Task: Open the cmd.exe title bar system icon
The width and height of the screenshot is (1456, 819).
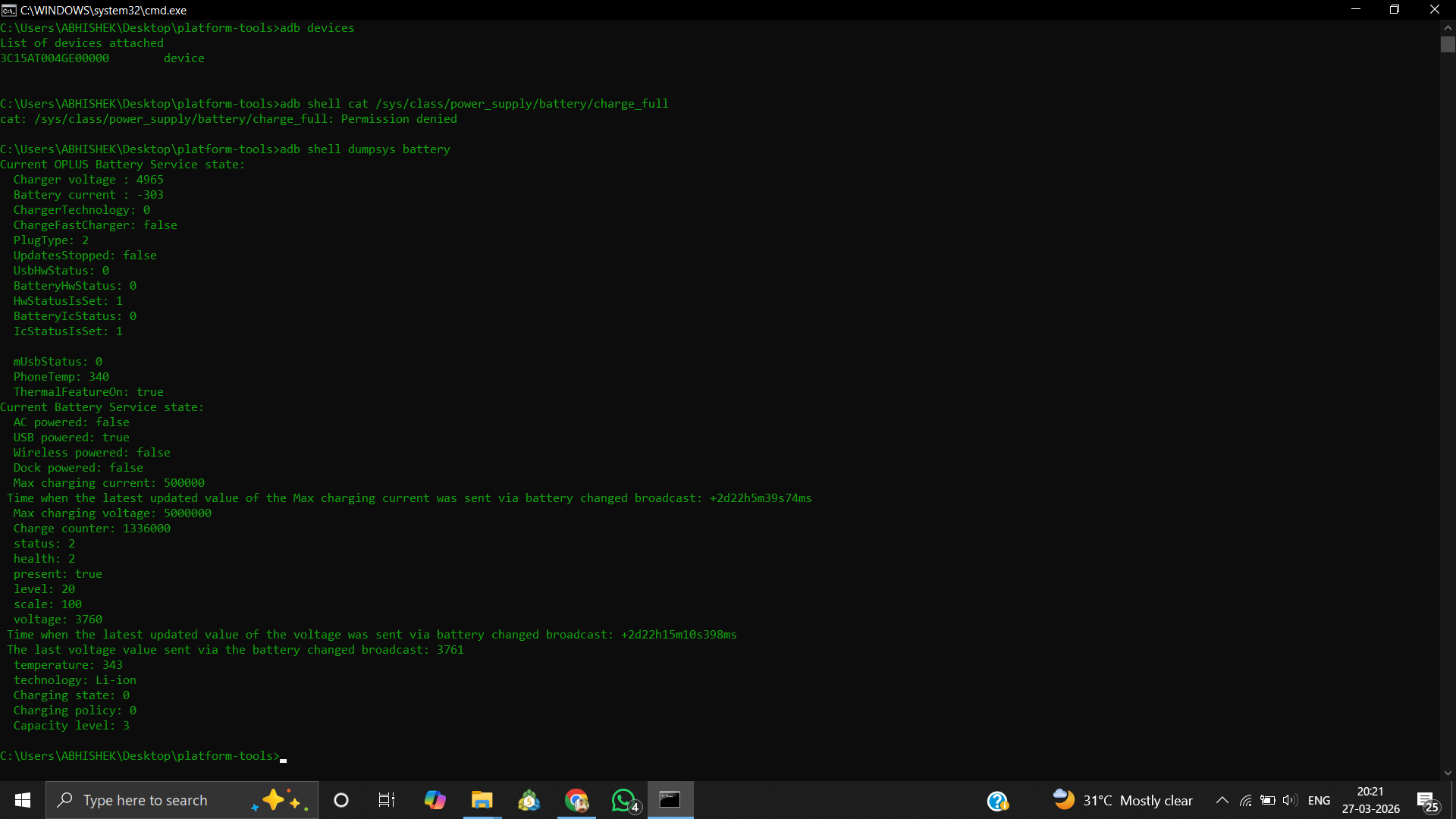Action: pyautogui.click(x=9, y=10)
